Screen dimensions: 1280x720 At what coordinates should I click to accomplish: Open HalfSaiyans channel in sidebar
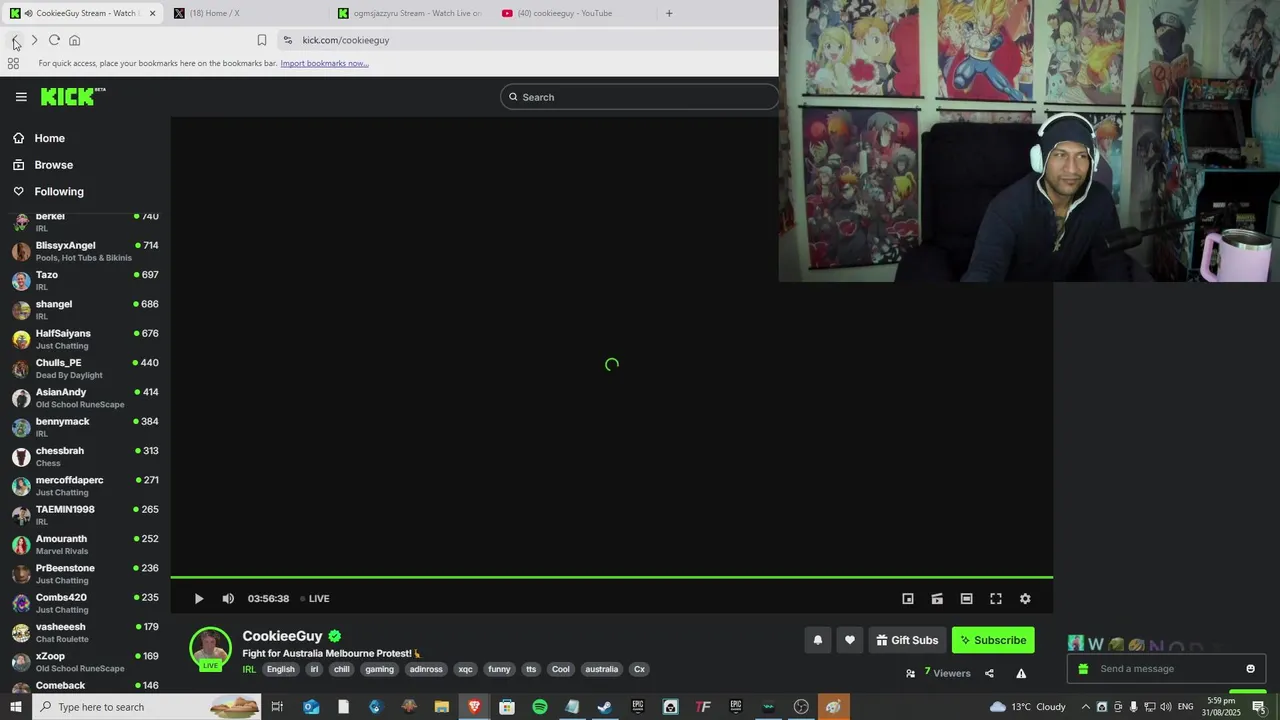[85, 339]
